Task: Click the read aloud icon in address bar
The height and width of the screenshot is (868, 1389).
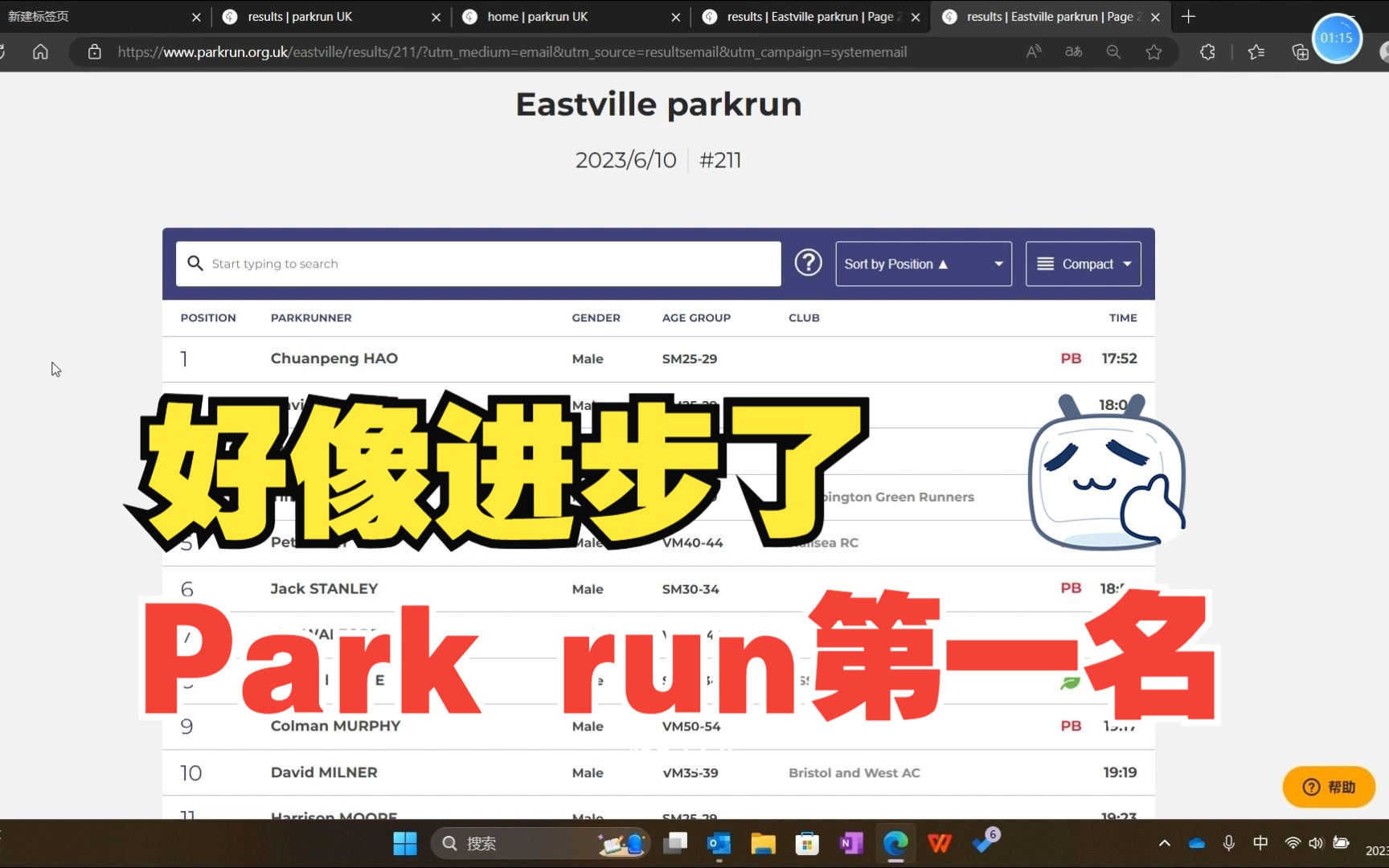Action: pyautogui.click(x=1034, y=52)
